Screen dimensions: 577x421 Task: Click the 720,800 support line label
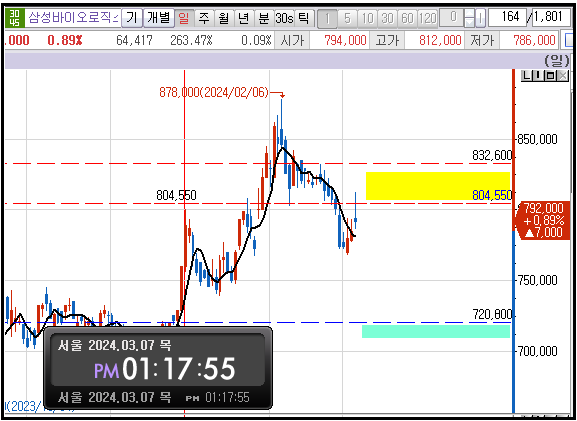click(492, 314)
